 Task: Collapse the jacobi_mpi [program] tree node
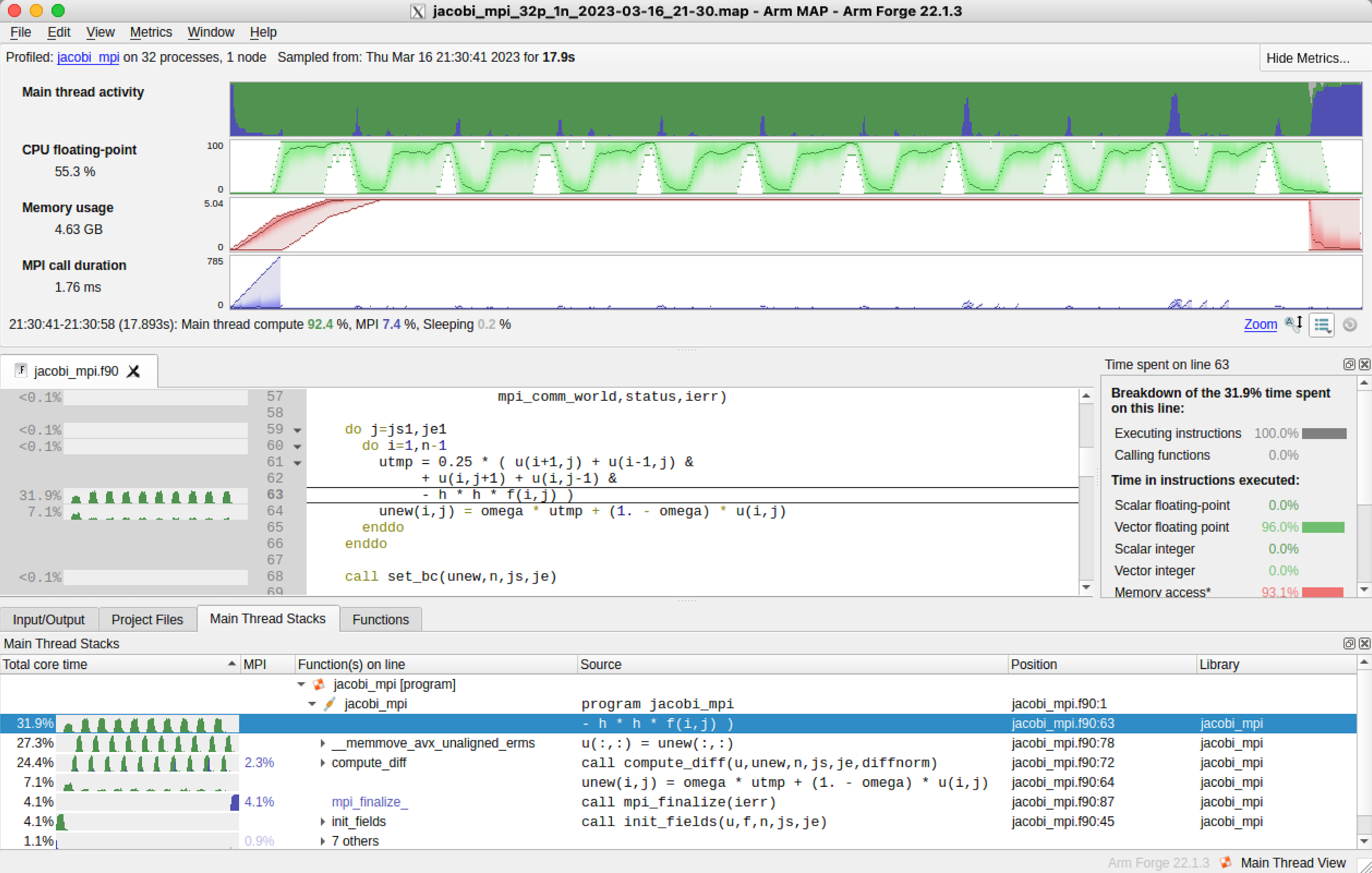click(301, 684)
